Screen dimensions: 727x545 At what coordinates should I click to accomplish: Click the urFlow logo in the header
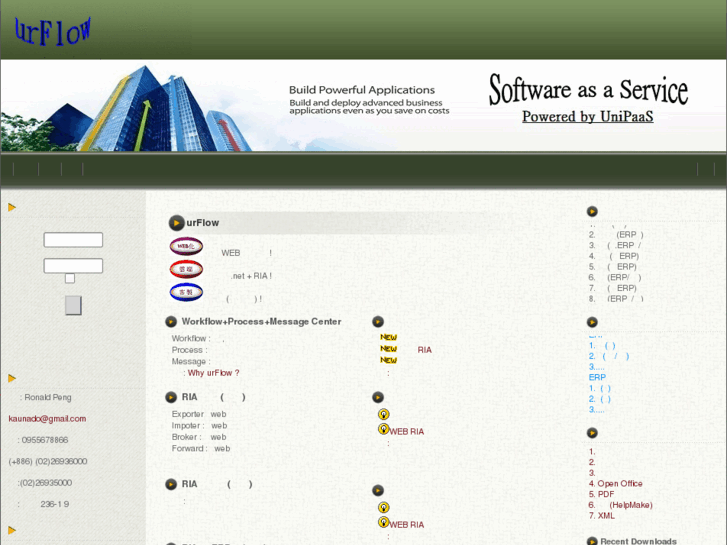pos(52,32)
